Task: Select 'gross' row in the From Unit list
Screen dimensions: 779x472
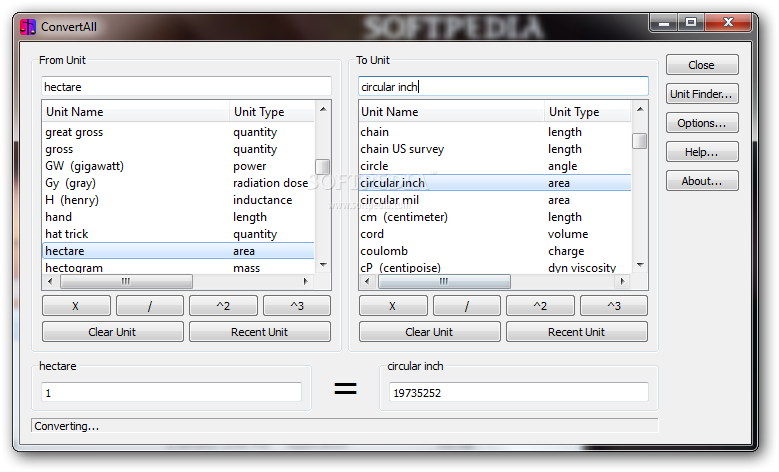Action: [178, 149]
